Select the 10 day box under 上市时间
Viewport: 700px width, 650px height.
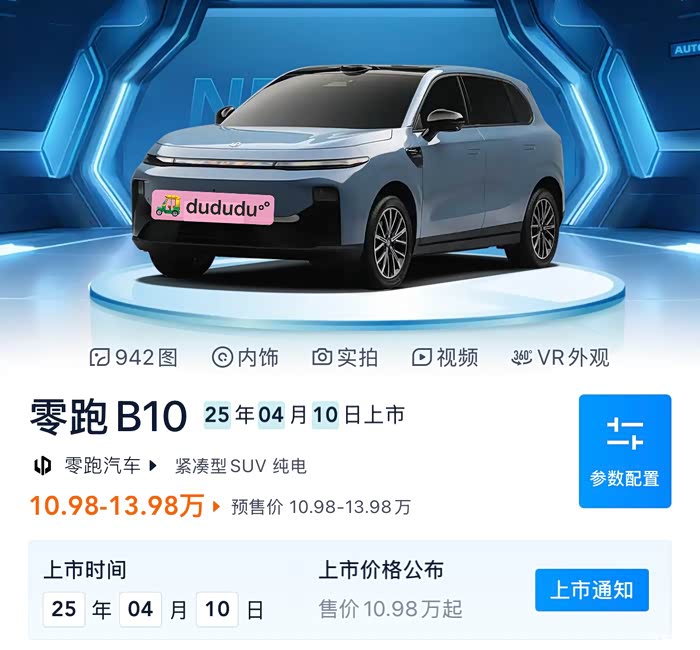217,609
